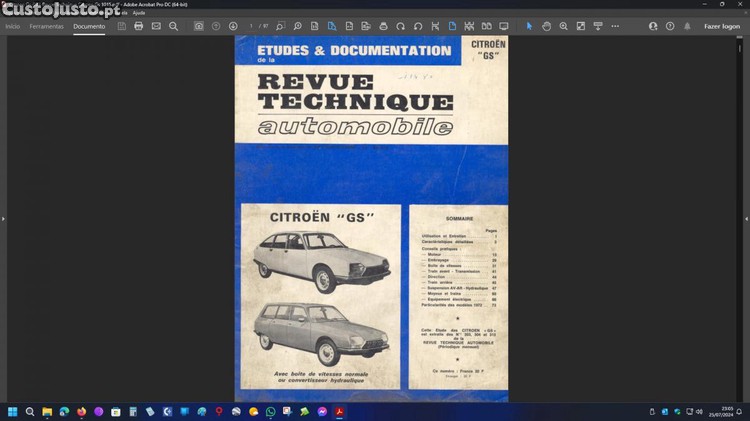Expand the left navigation pane arrow

[x=3, y=218]
